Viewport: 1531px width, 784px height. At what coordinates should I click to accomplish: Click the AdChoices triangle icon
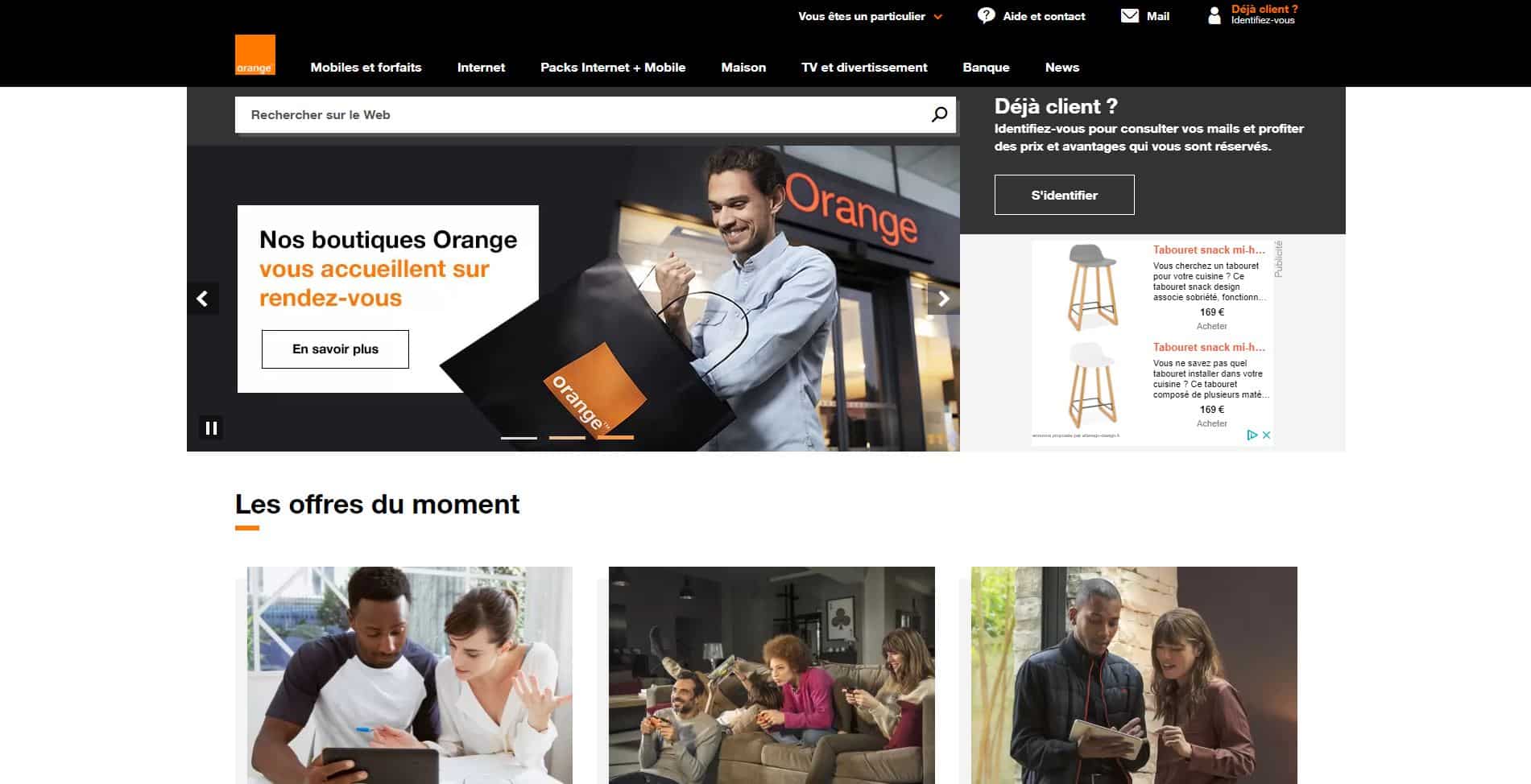point(1252,435)
